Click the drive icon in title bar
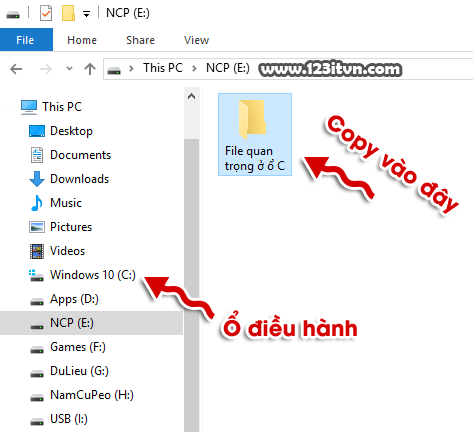 point(13,14)
